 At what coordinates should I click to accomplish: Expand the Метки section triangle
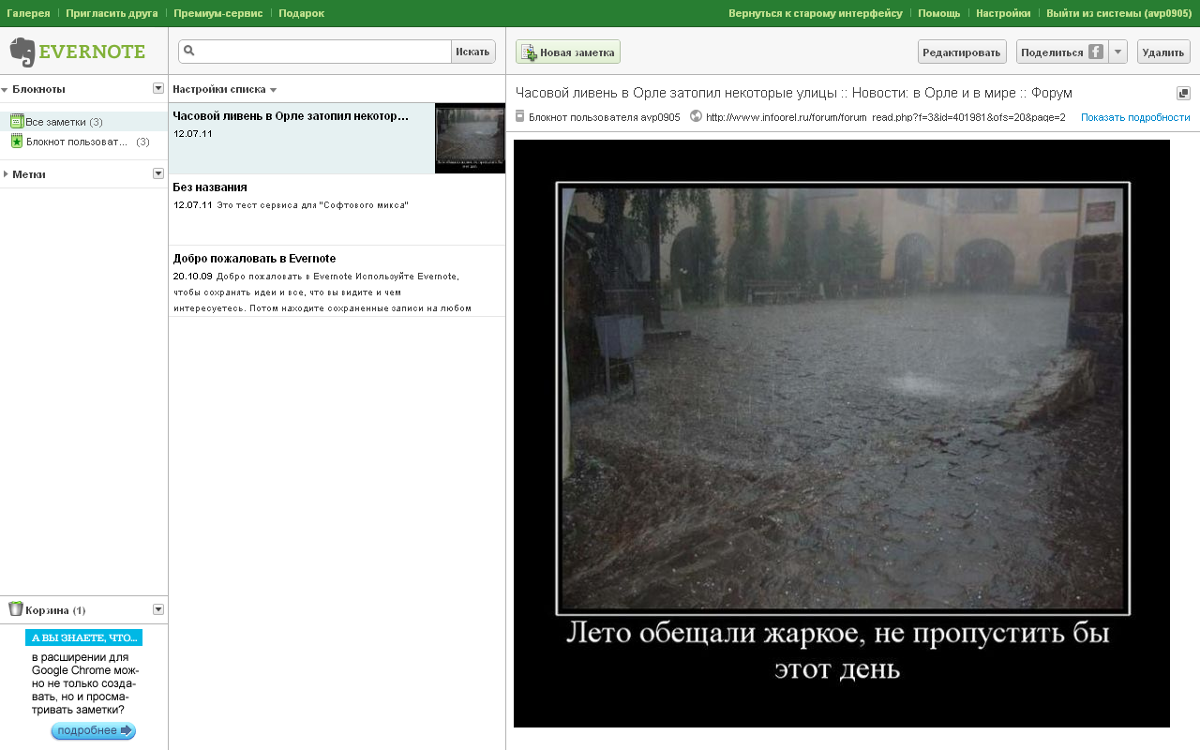coord(6,174)
